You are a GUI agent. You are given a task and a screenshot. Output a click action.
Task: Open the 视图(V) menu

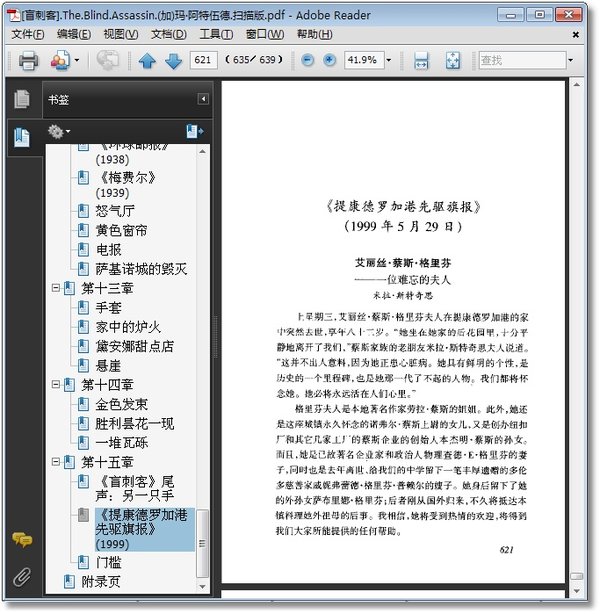tap(121, 34)
